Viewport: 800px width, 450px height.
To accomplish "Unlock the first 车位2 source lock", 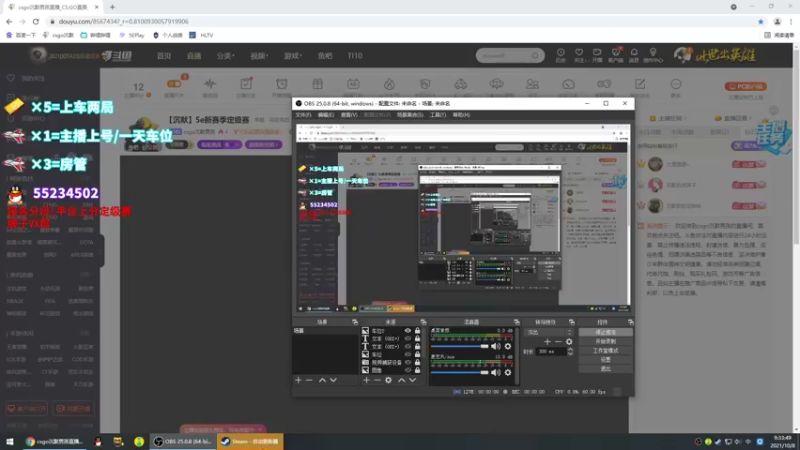I will (x=417, y=331).
